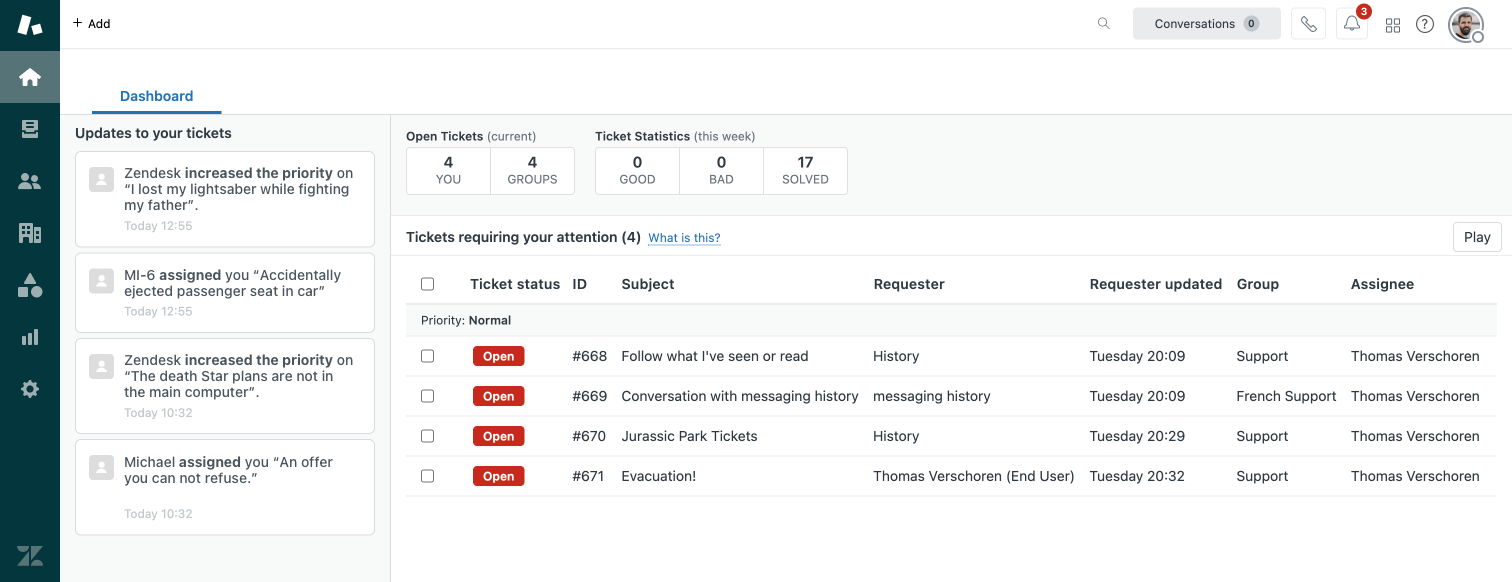Open the Reporting bar chart icon

coord(30,337)
